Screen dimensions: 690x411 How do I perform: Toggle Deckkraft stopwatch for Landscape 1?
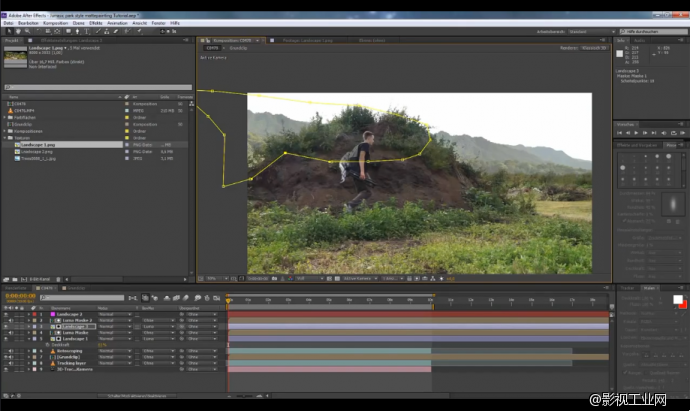(x=47, y=345)
